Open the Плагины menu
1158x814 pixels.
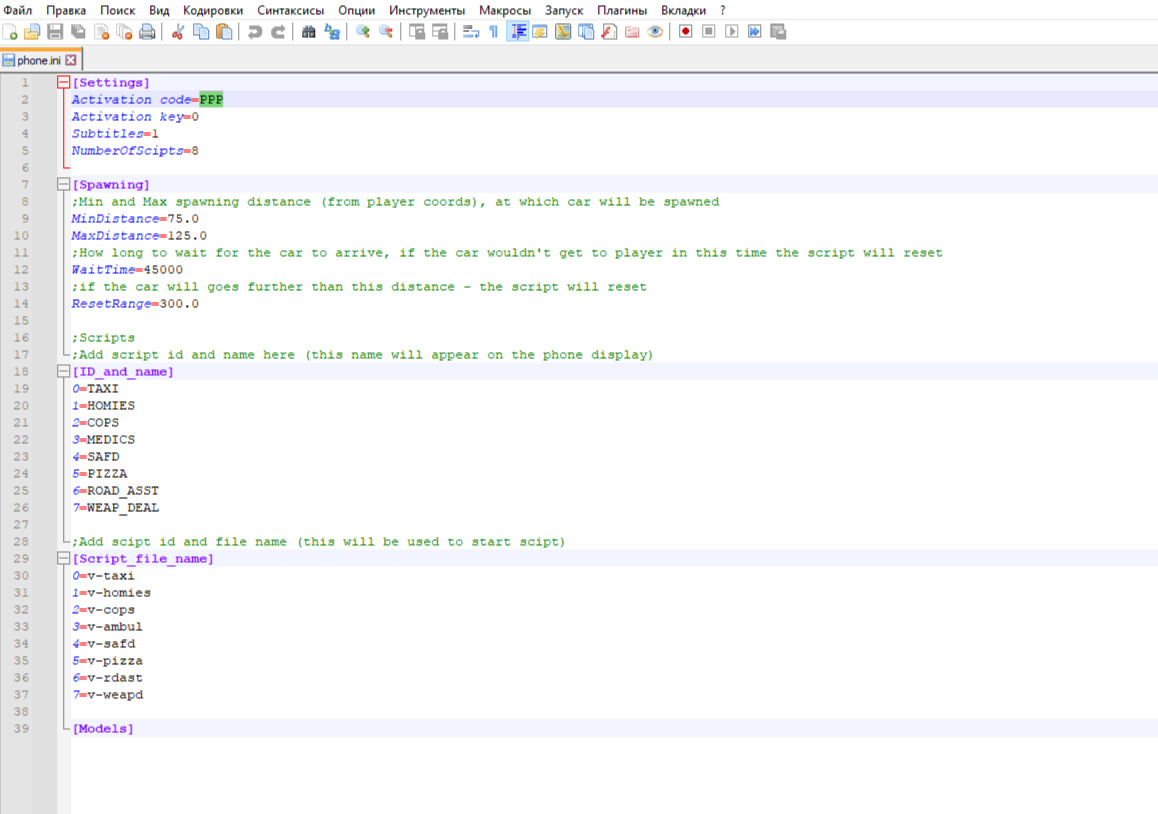coord(622,10)
